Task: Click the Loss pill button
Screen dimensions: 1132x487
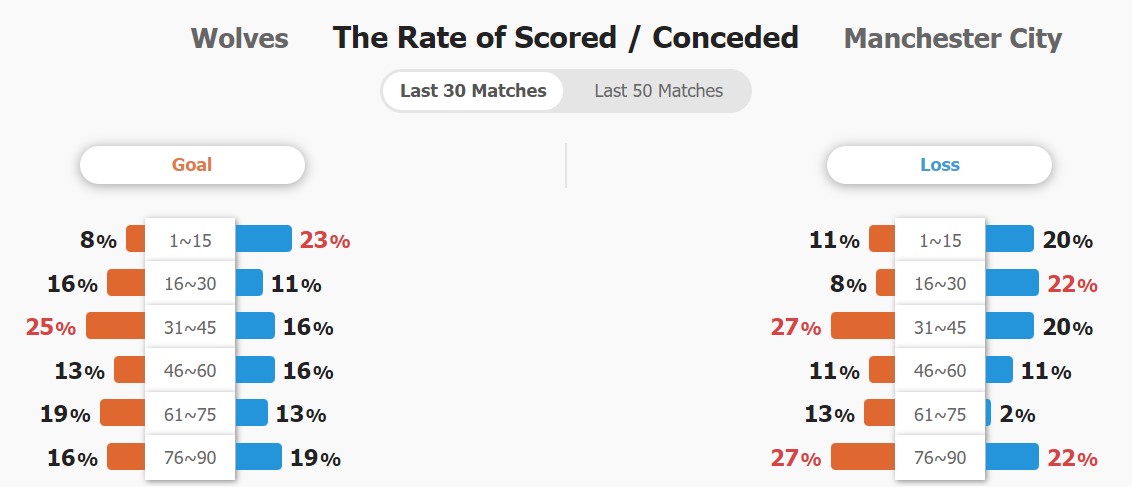Action: pos(939,165)
